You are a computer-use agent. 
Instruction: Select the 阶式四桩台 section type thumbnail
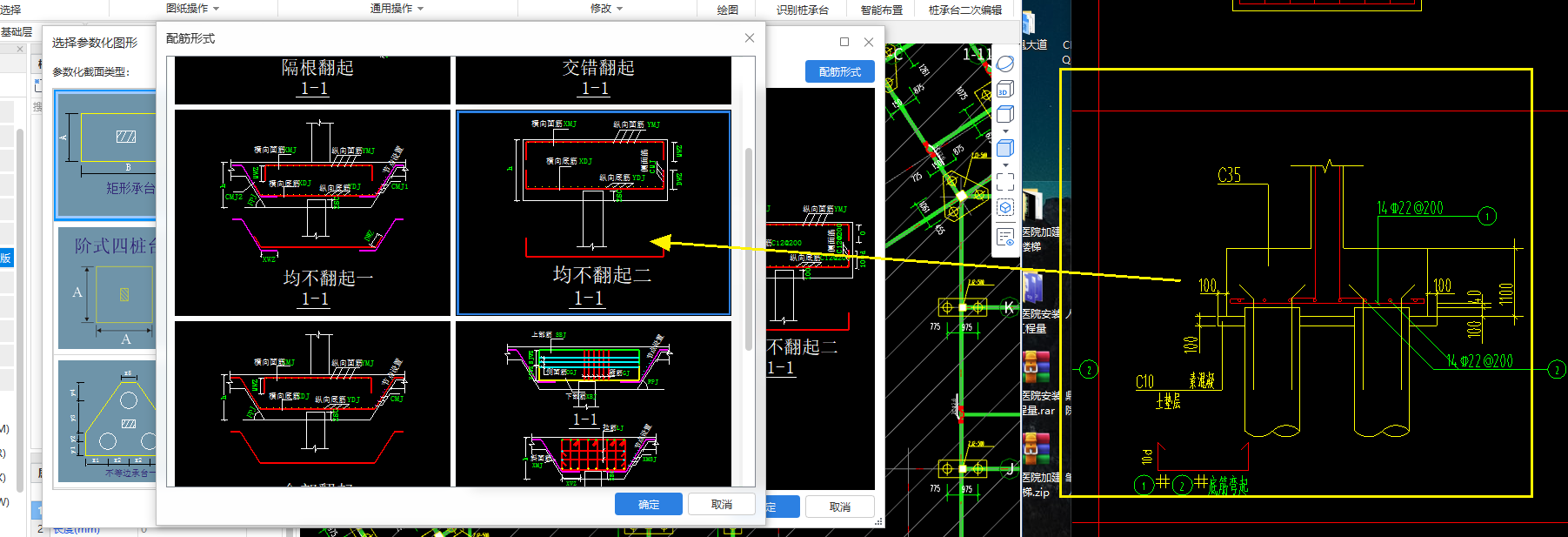click(107, 288)
